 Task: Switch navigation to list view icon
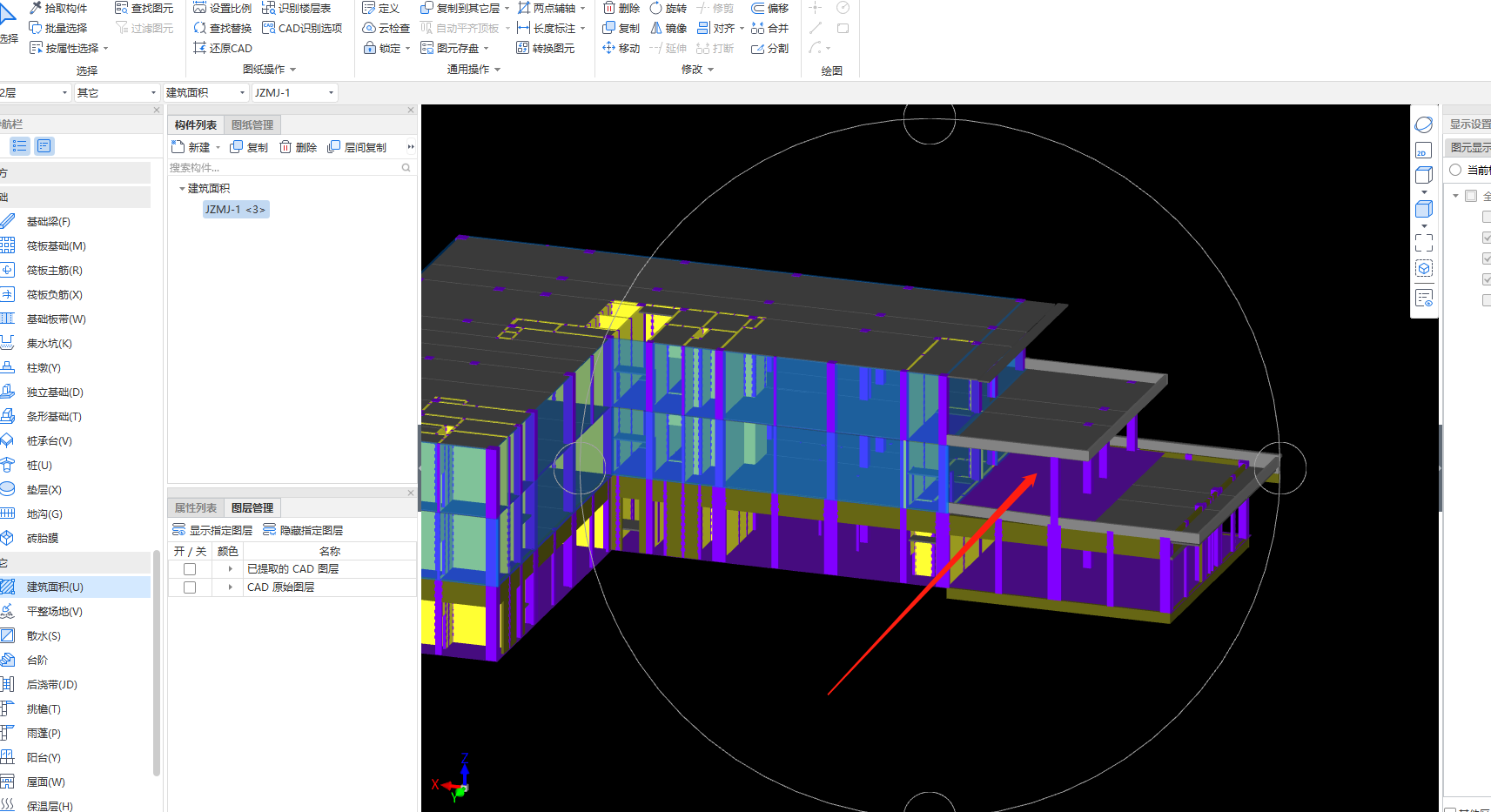click(20, 146)
